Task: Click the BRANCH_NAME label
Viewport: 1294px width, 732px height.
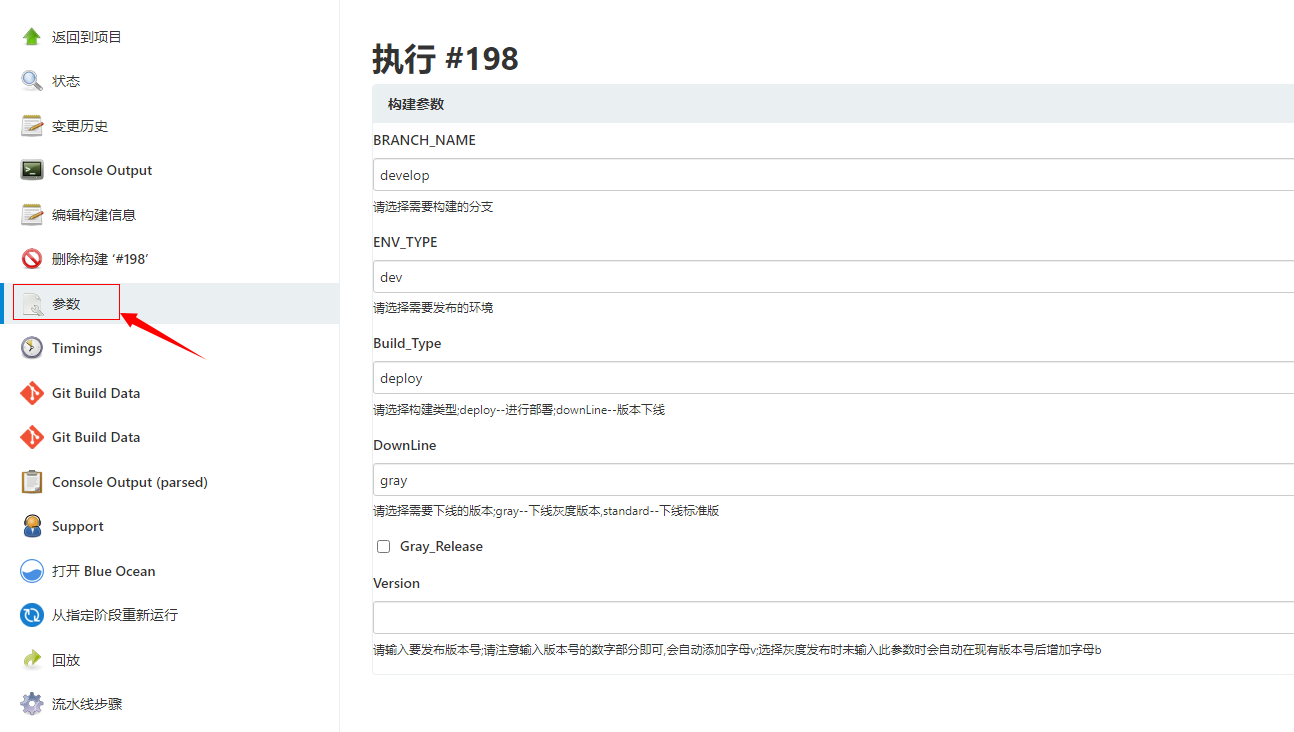Action: (425, 140)
